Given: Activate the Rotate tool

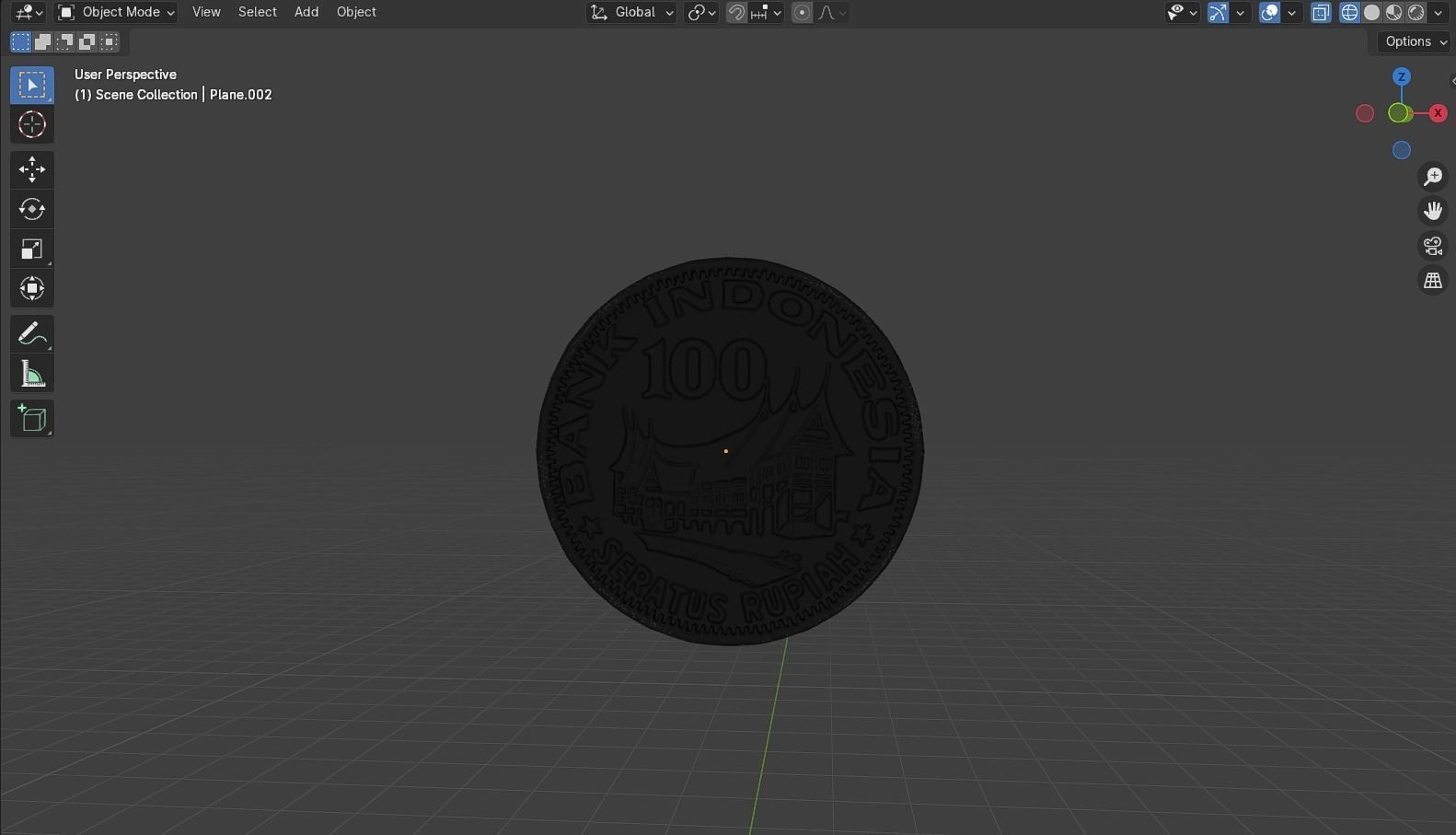Looking at the screenshot, I should [32, 209].
